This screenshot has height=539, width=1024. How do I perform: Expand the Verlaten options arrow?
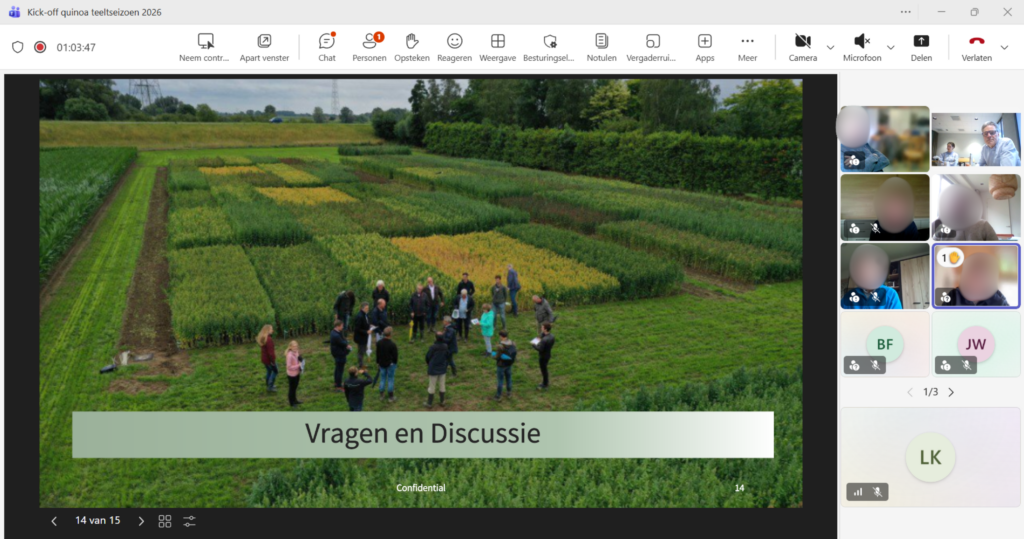(1004, 48)
